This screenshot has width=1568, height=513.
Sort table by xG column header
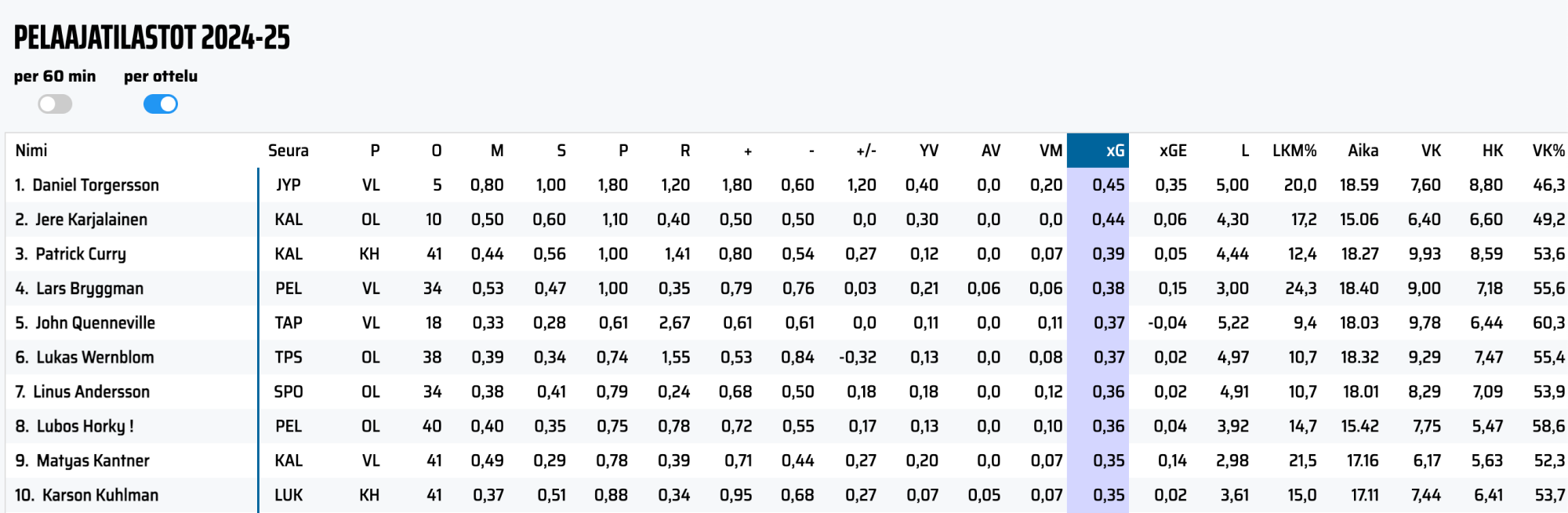tap(1114, 151)
